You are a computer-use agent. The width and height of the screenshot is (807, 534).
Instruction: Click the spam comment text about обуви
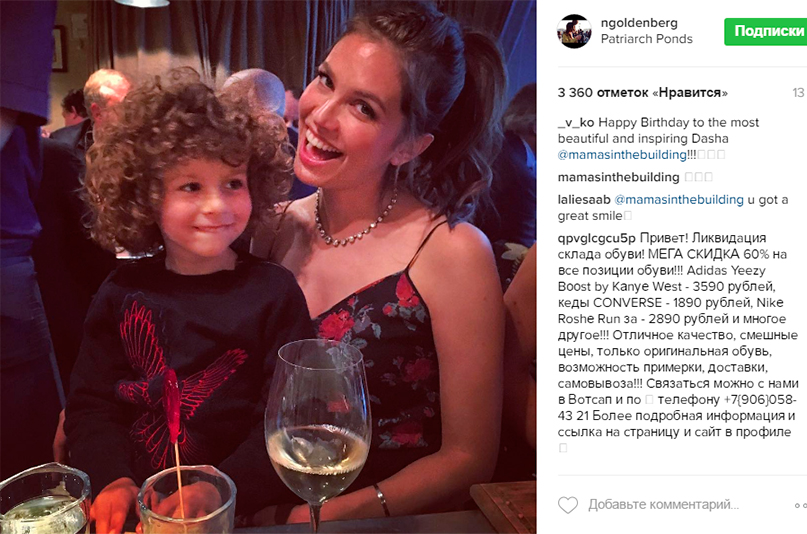coord(678,335)
